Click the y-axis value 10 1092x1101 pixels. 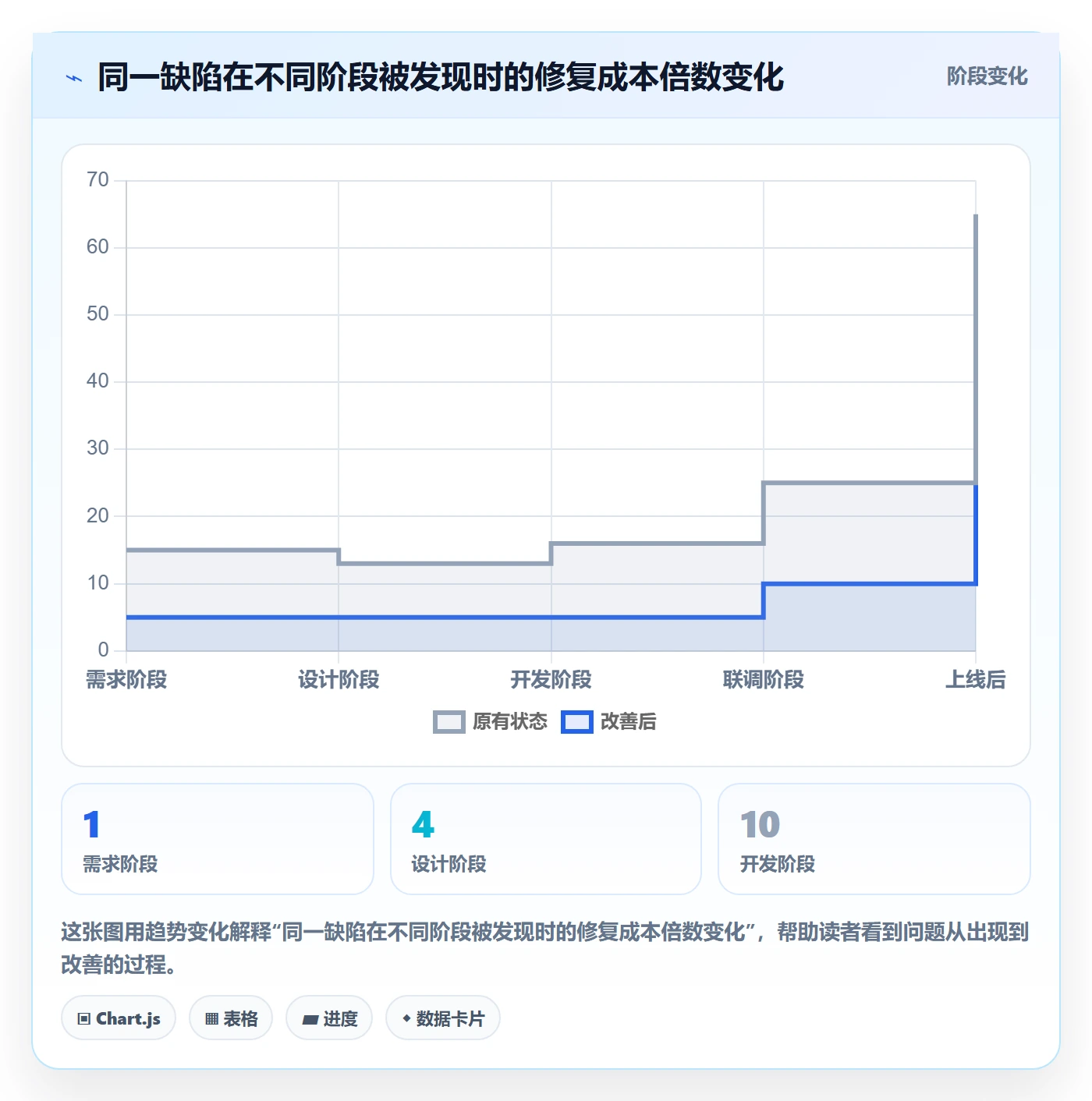click(97, 583)
